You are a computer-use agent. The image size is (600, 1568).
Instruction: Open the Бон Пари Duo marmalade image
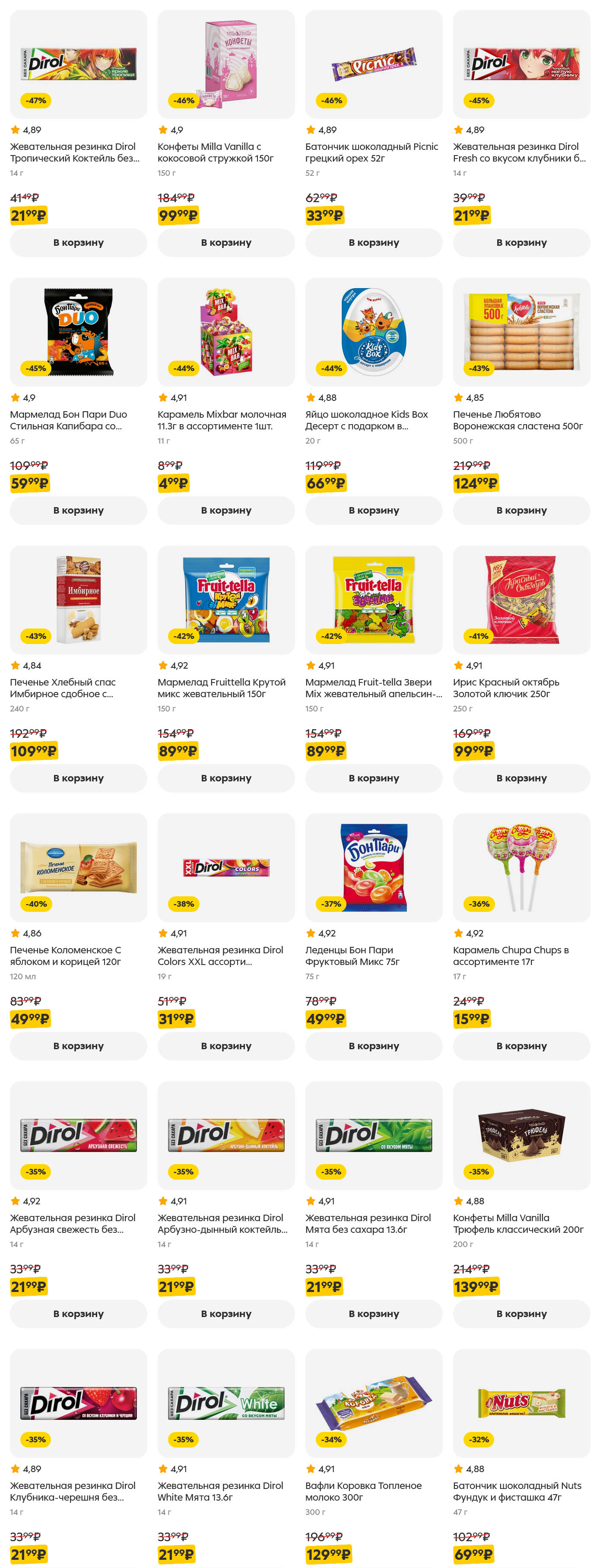pyautogui.click(x=79, y=332)
